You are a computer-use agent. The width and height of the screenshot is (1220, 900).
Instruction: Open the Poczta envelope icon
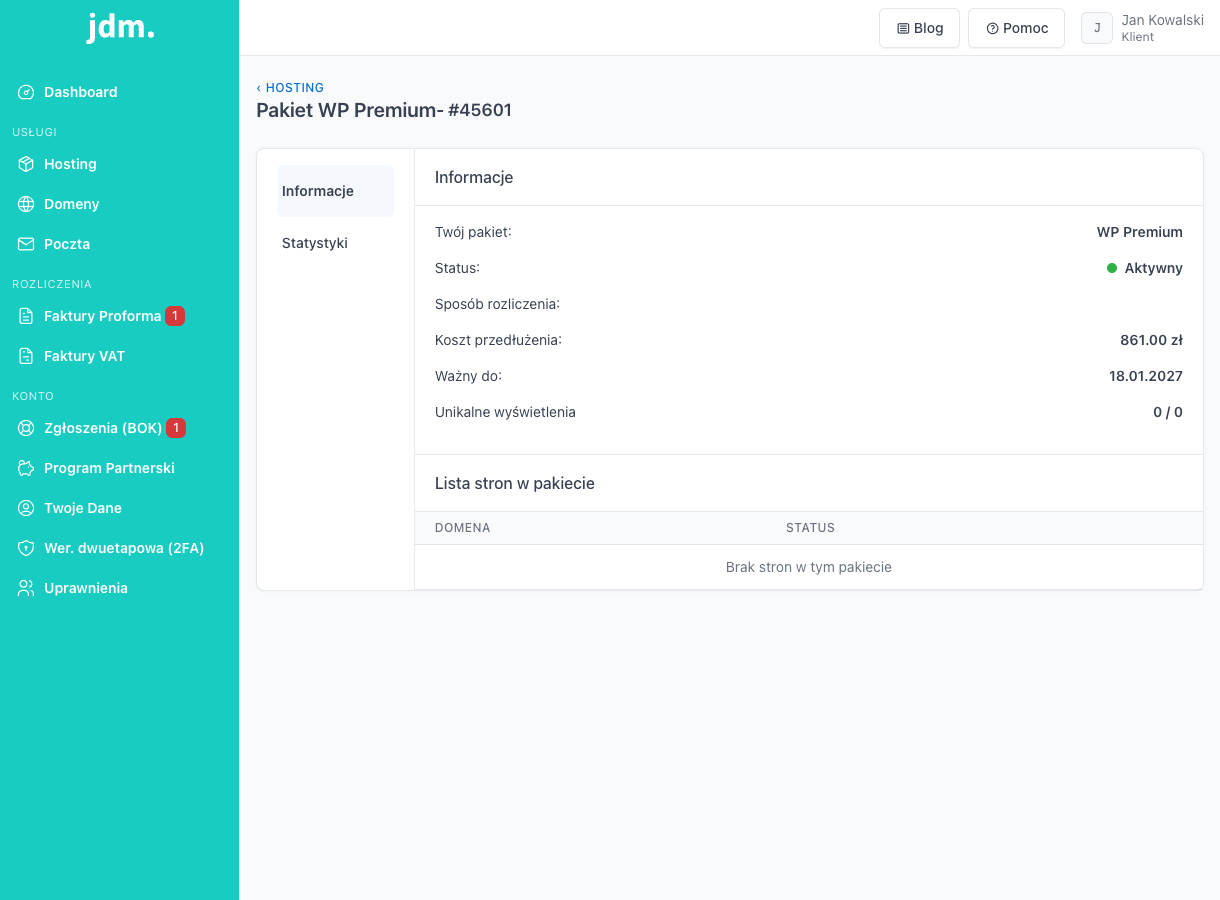(x=26, y=244)
